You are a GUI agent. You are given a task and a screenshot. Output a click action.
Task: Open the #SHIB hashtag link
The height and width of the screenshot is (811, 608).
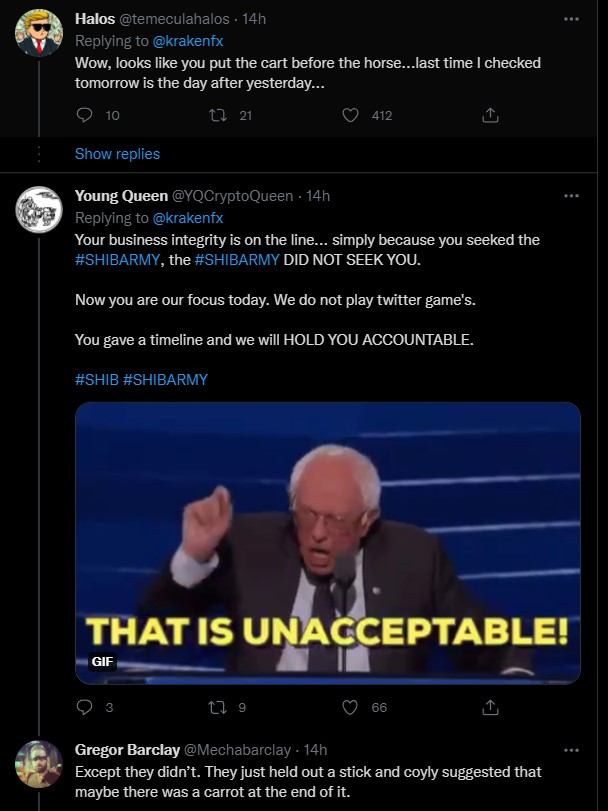[96, 380]
